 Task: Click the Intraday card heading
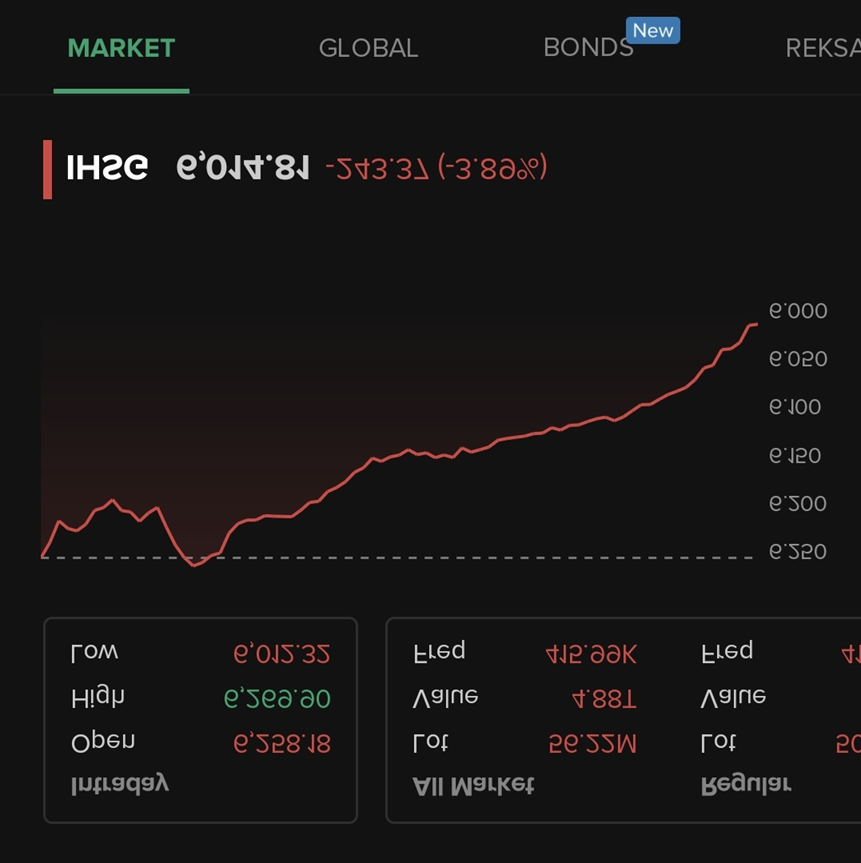pos(119,784)
